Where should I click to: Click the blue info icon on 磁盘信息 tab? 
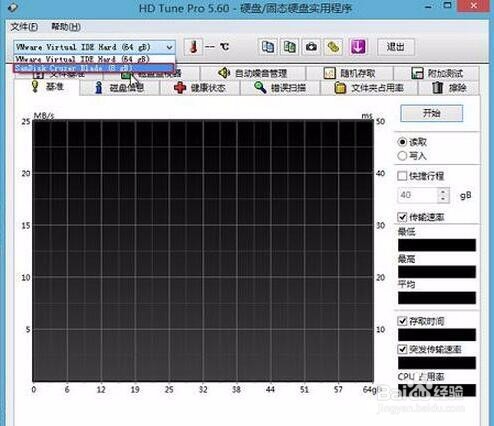[x=98, y=88]
